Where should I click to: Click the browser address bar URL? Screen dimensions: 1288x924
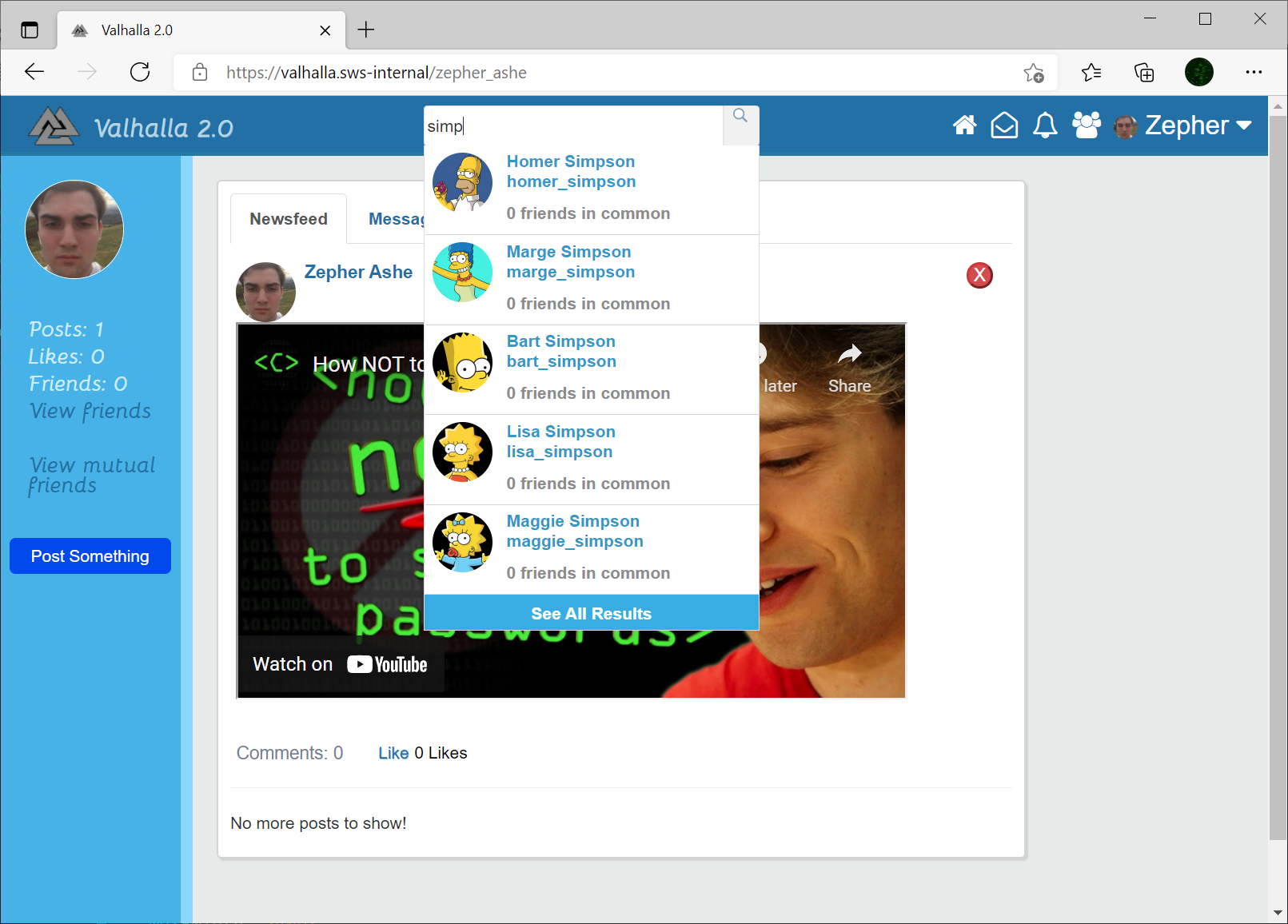pos(377,73)
